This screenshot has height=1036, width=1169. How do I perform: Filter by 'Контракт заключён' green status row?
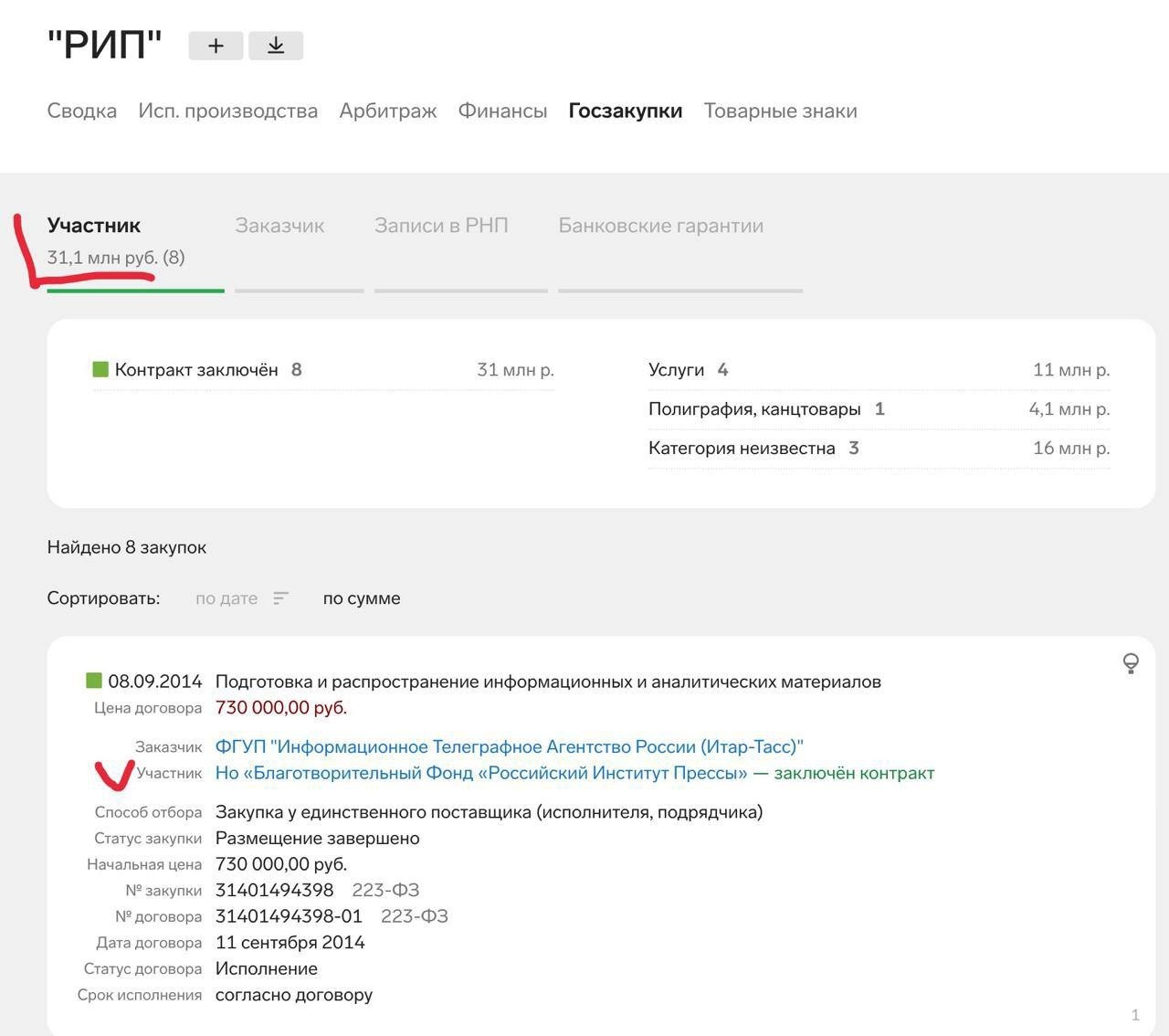tap(196, 370)
